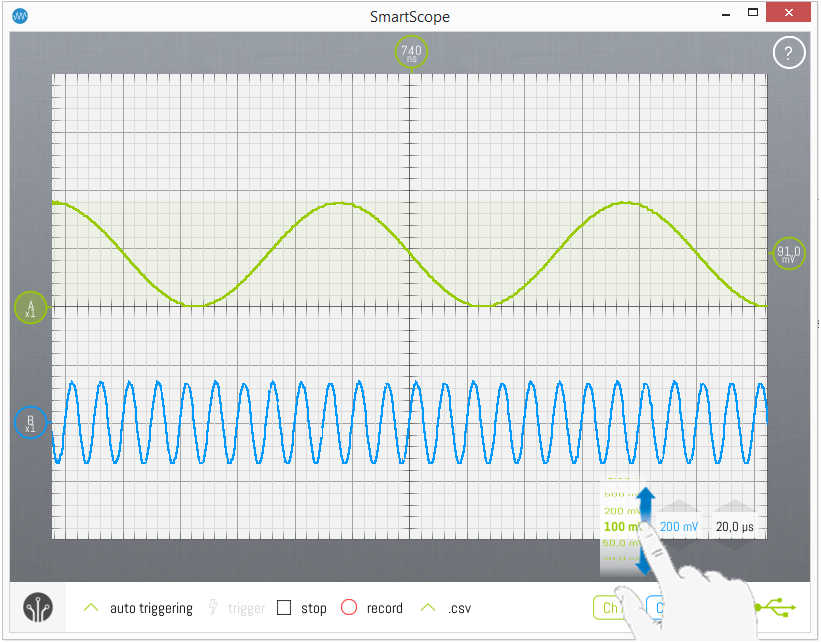Select 200 mV in the green scale list
This screenshot has width=821, height=642.
618,510
